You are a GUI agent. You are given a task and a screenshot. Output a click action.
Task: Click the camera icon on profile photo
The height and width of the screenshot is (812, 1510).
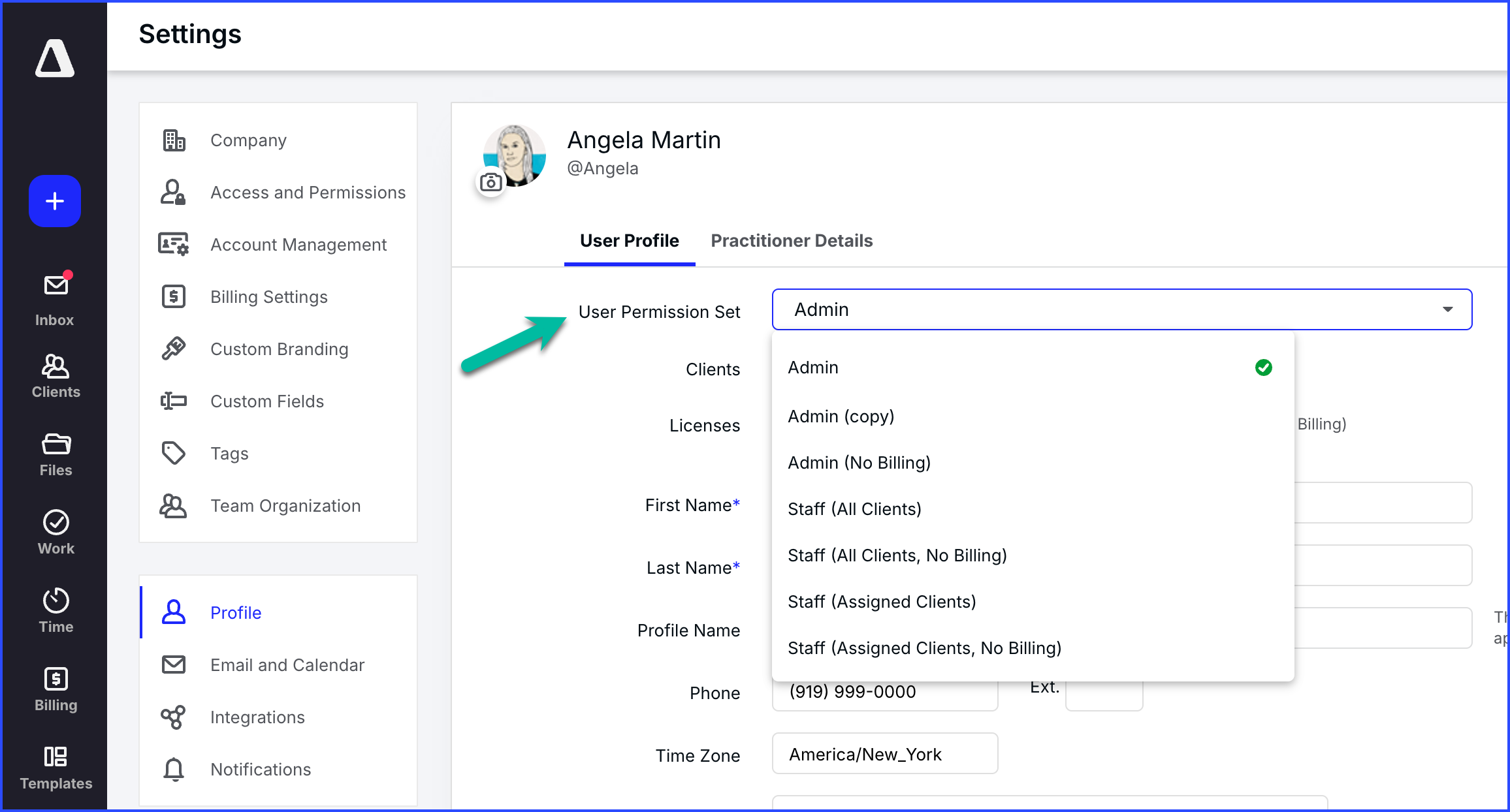pyautogui.click(x=490, y=183)
